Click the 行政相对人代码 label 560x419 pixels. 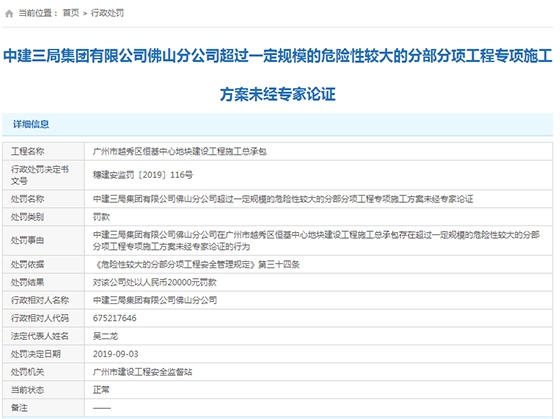pos(40,318)
